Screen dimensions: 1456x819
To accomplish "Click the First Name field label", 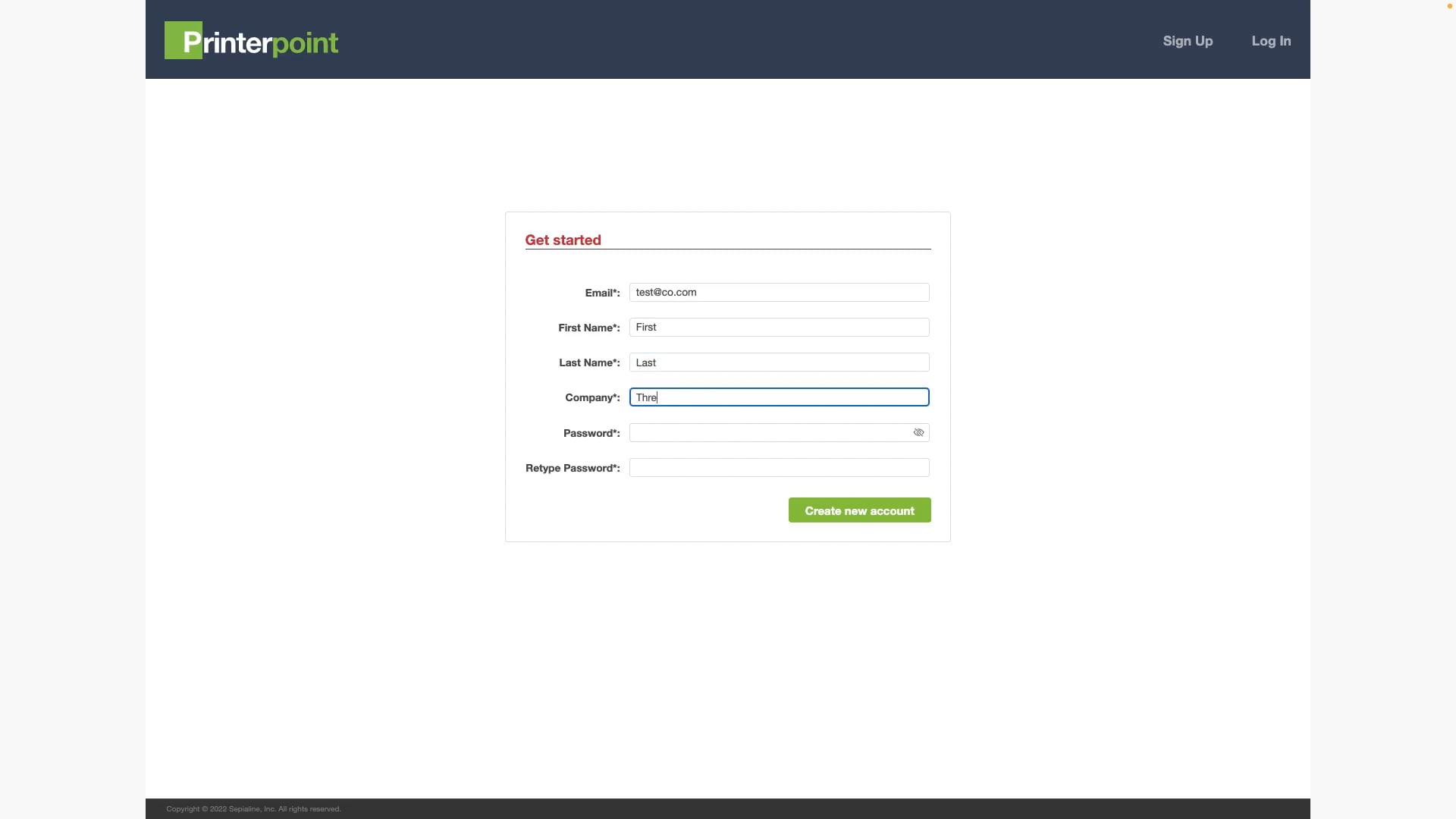I will pyautogui.click(x=588, y=328).
